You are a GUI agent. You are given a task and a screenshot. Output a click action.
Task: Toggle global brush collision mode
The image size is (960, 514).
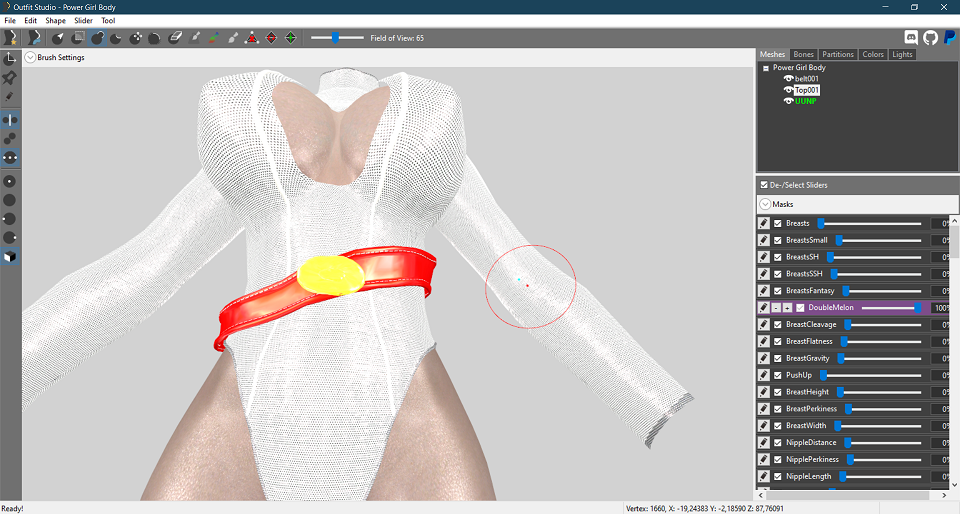coord(10,157)
